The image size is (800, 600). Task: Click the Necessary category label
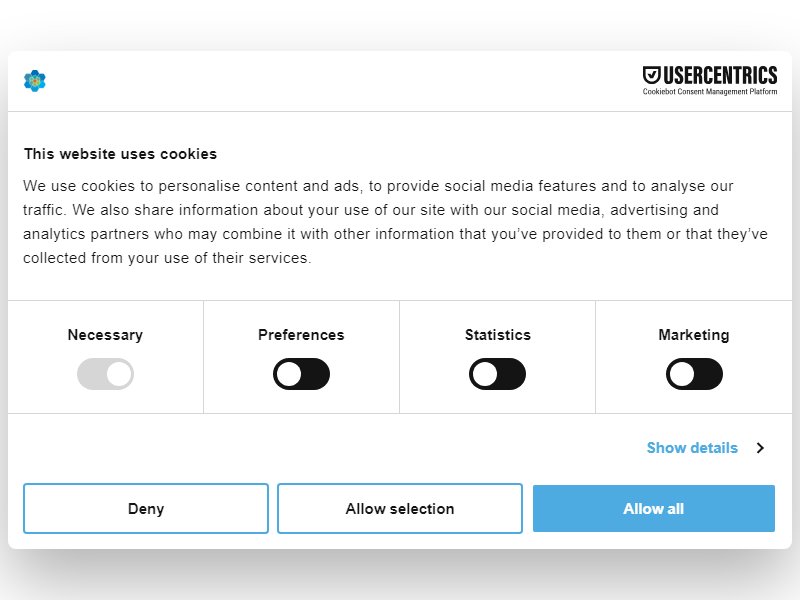pos(105,335)
